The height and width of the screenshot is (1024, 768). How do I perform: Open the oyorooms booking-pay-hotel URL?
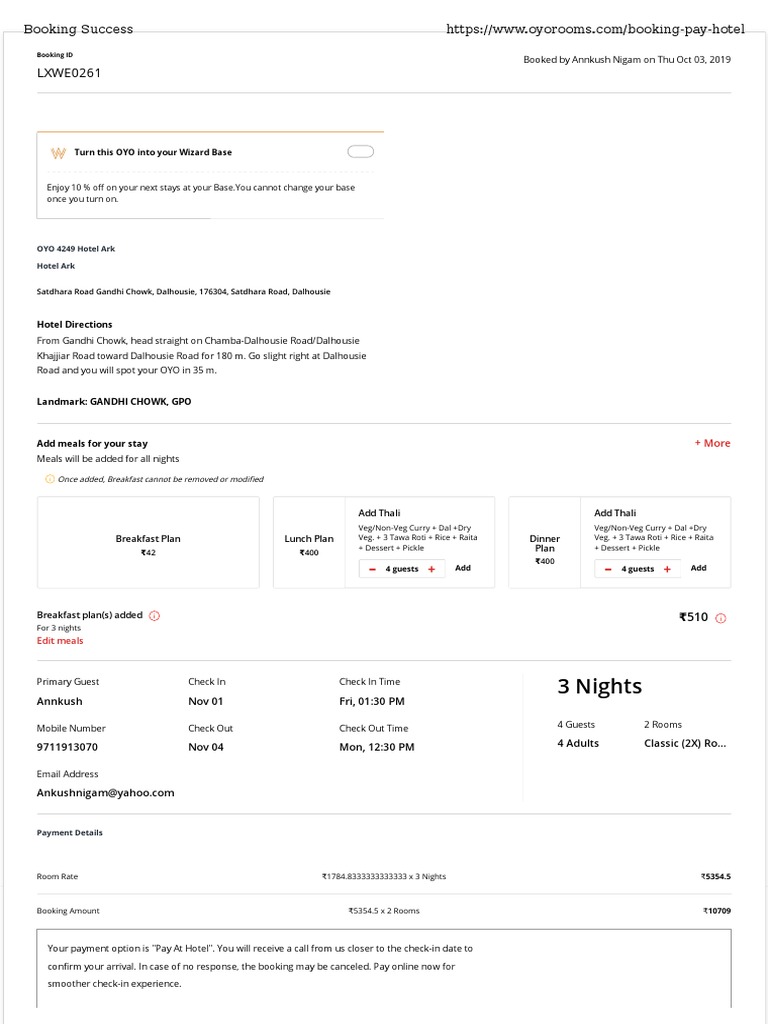595,29
